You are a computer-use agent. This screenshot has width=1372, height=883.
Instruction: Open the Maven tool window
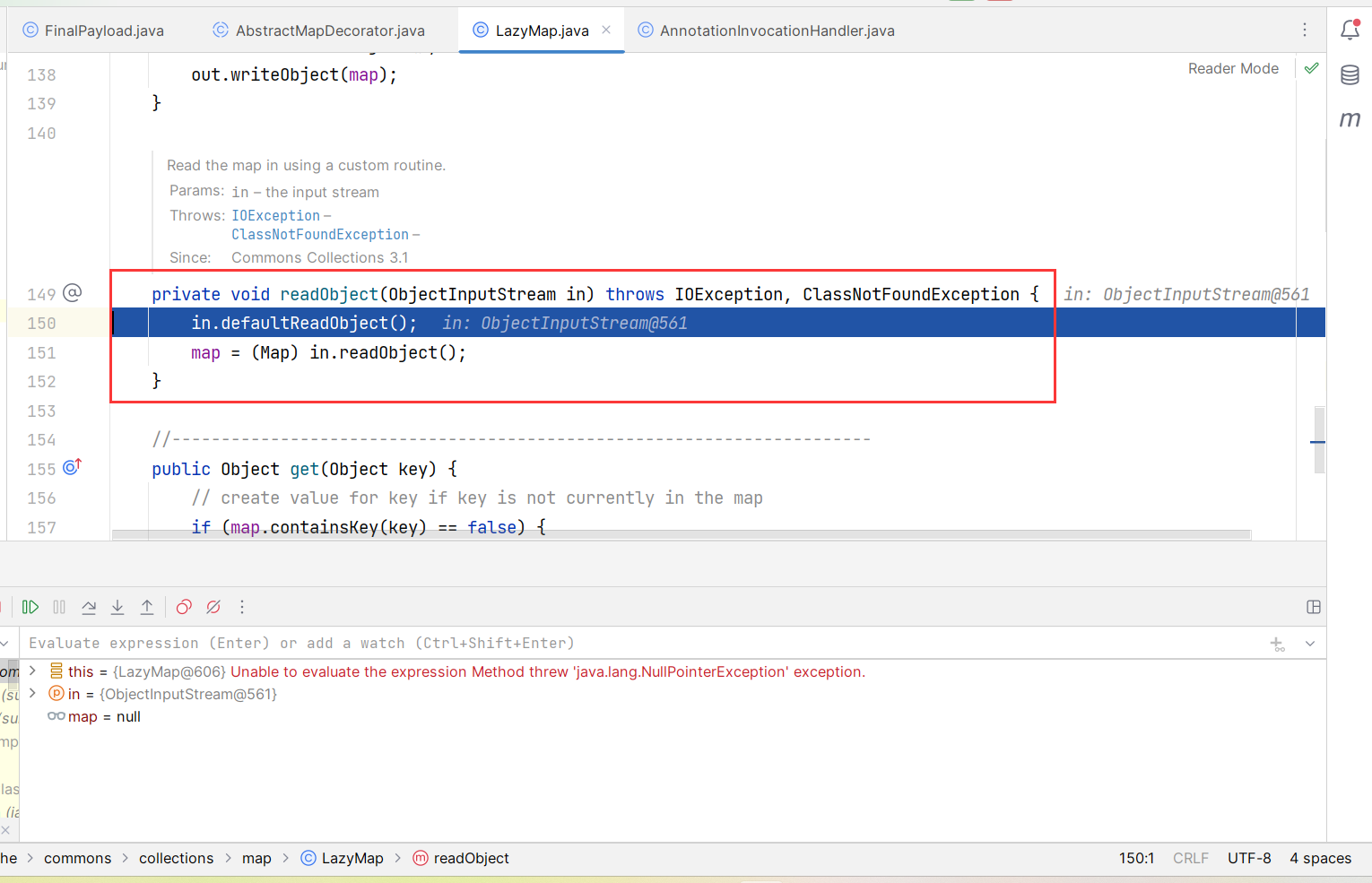click(1350, 119)
